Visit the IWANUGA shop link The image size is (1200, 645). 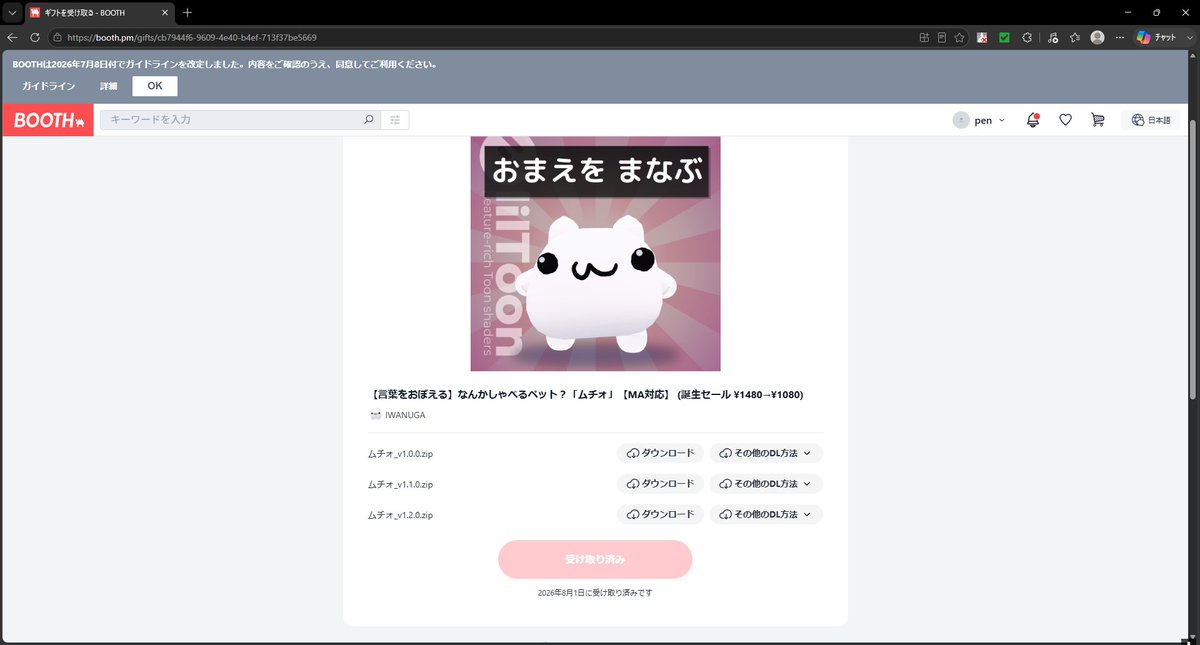(x=397, y=415)
